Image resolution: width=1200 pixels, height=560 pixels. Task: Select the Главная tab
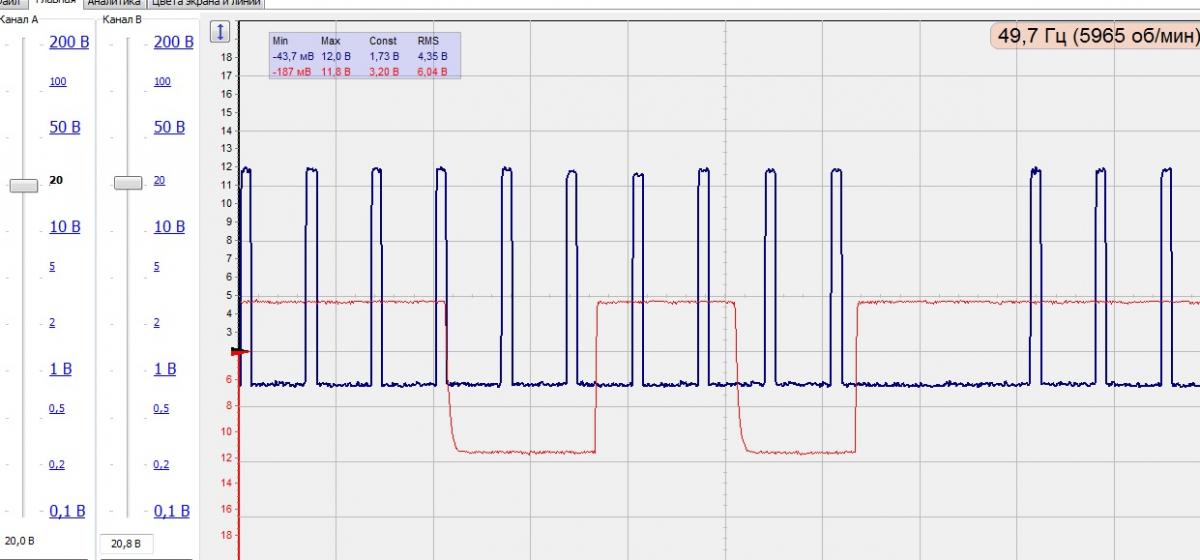tap(55, 3)
